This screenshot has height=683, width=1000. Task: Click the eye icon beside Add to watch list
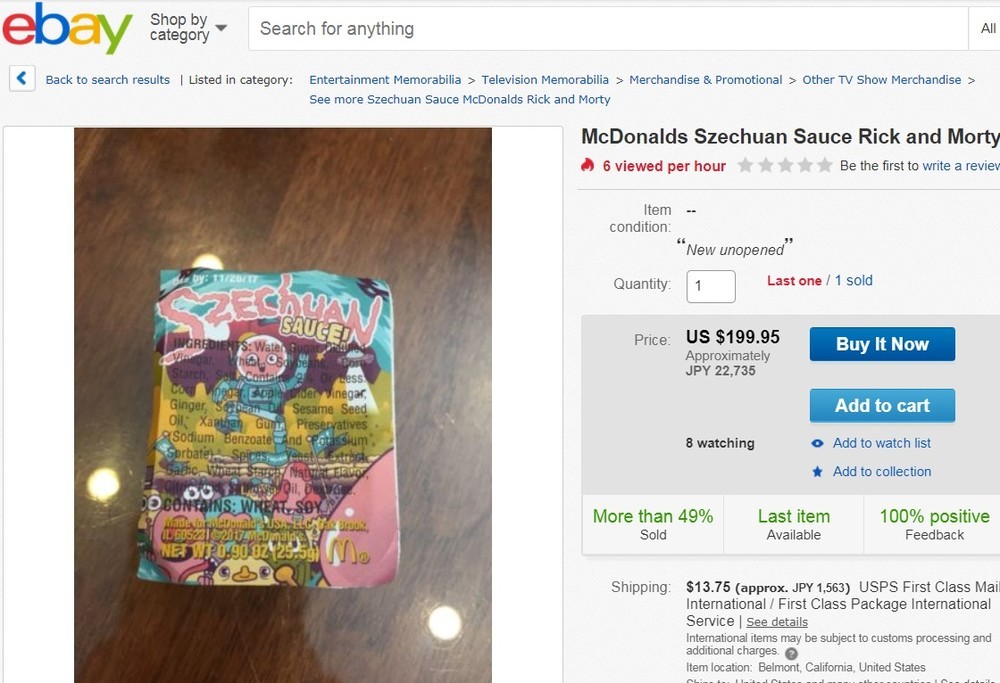point(820,443)
